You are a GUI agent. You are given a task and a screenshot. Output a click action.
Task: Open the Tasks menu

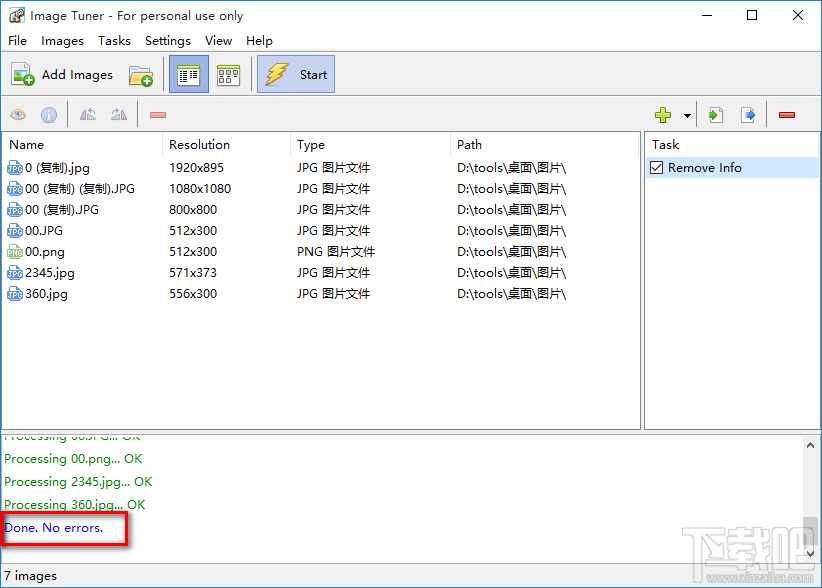(114, 41)
